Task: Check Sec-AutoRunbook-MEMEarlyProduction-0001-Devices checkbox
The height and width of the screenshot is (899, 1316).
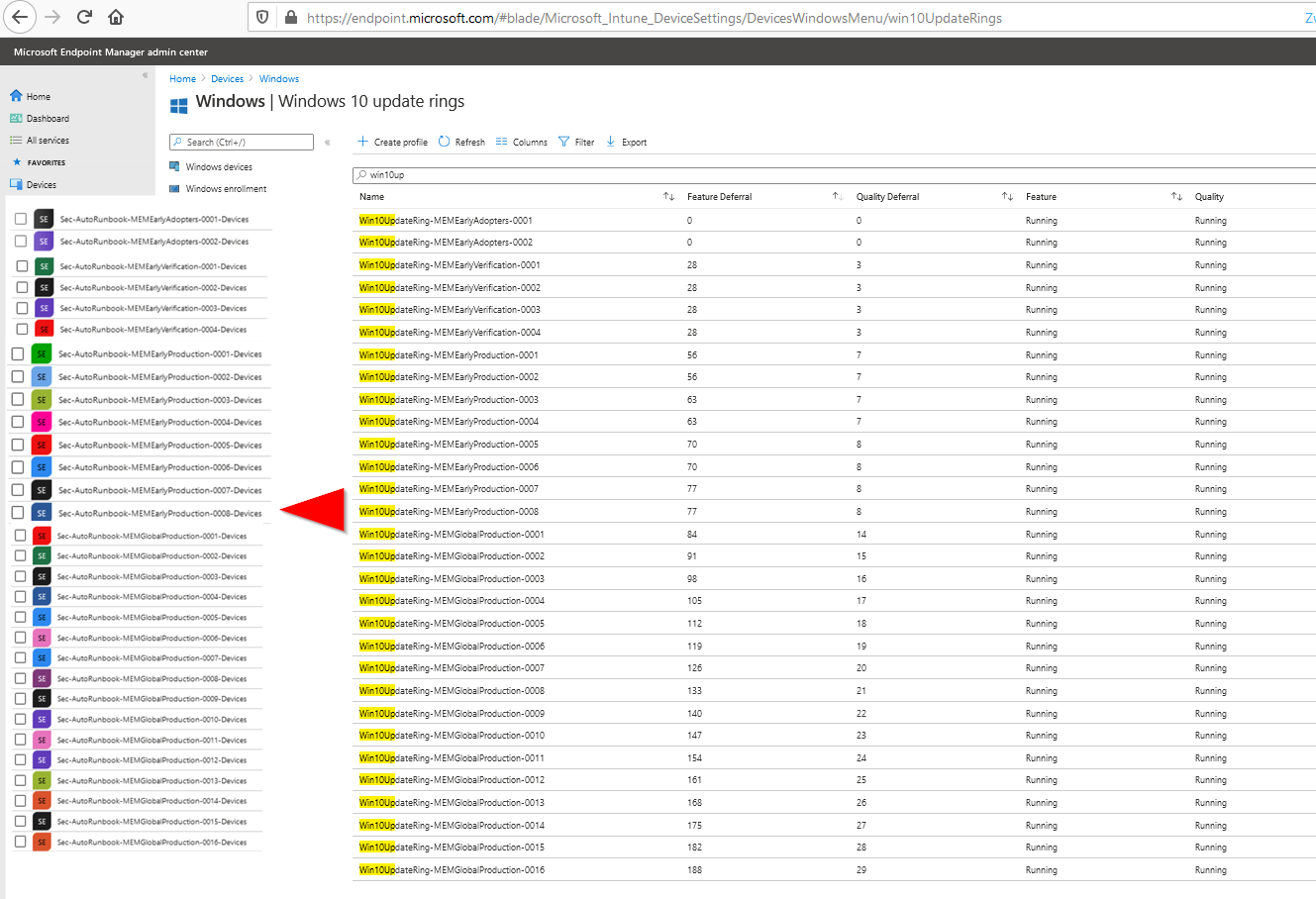Action: (x=17, y=353)
